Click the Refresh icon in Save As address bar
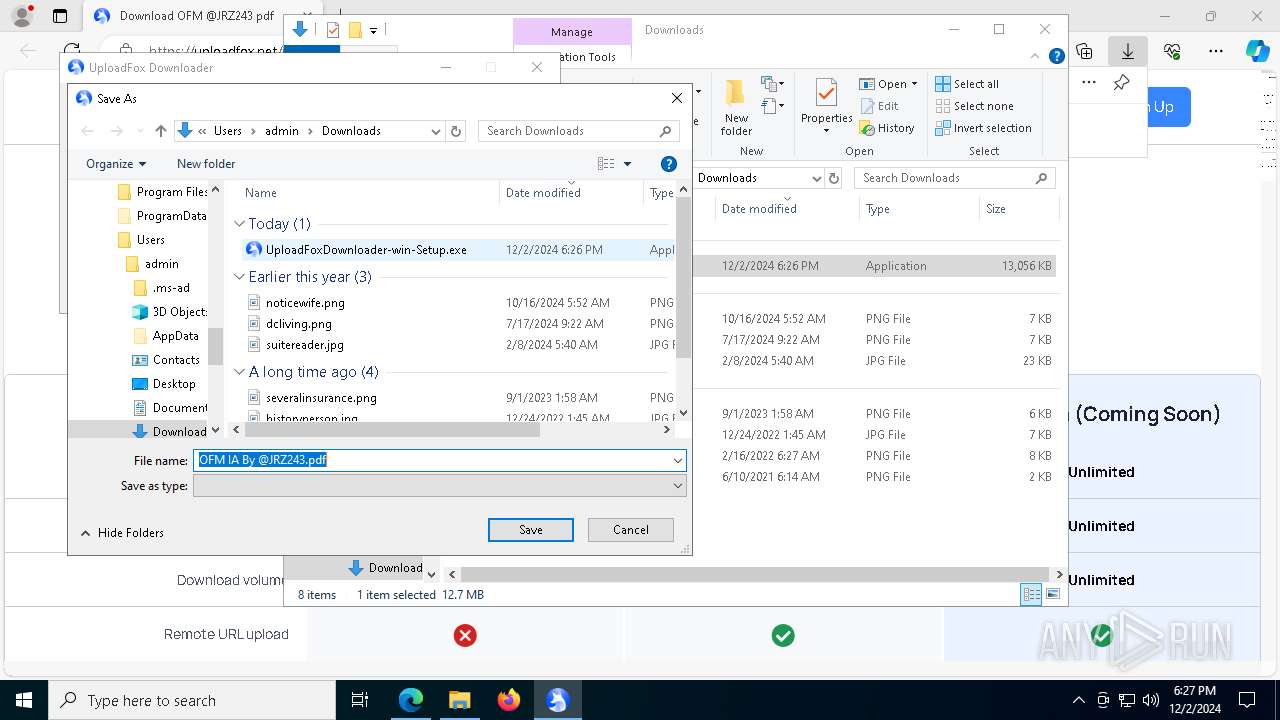1280x720 pixels. 456,131
